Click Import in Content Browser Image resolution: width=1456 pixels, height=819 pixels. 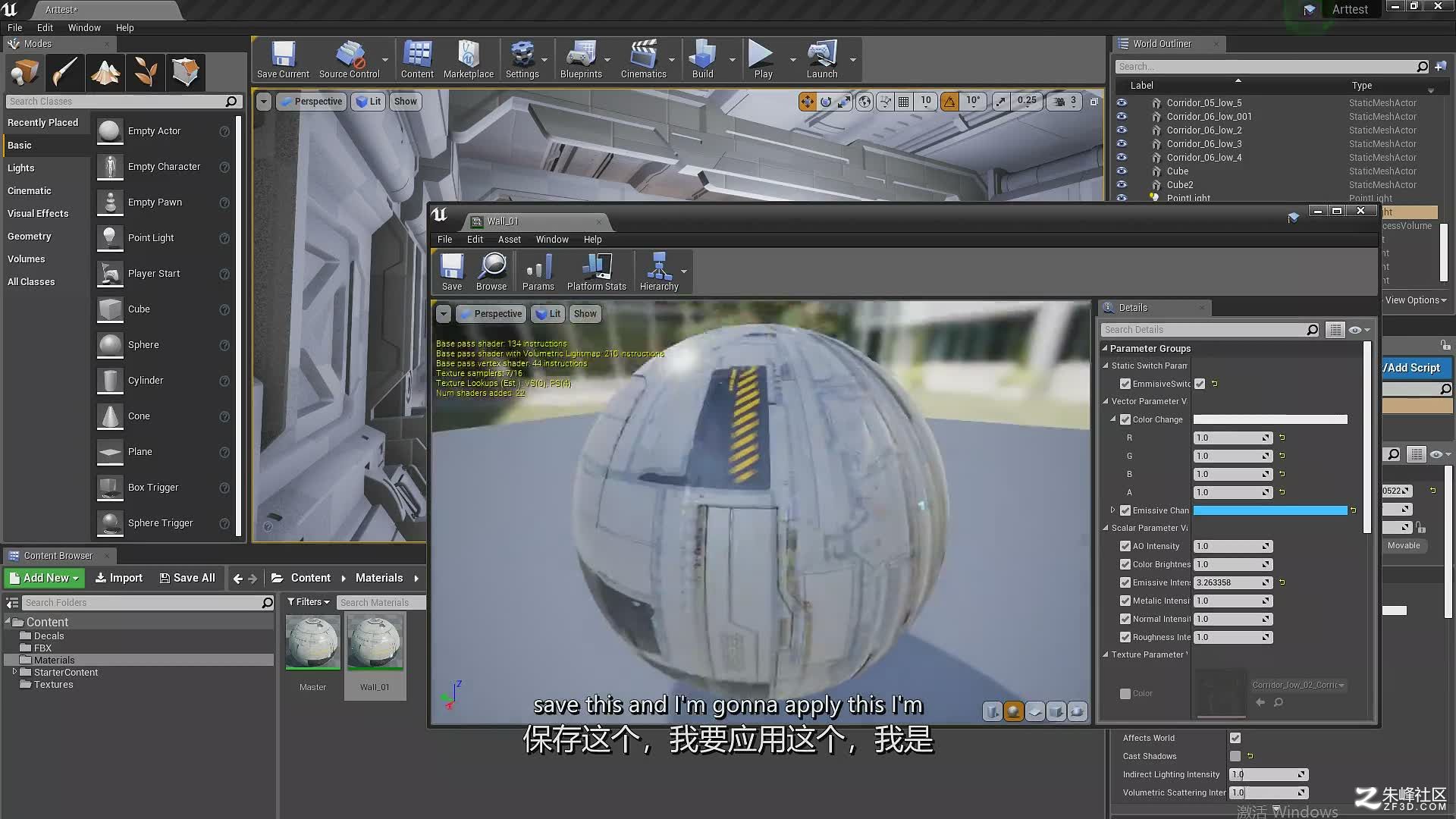tap(118, 578)
